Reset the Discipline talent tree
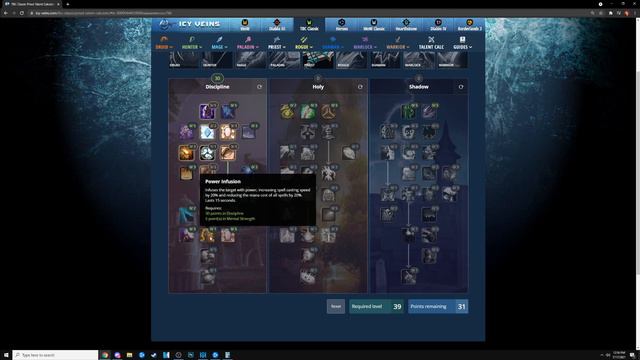Image resolution: width=640 pixels, height=360 pixels. [260, 87]
